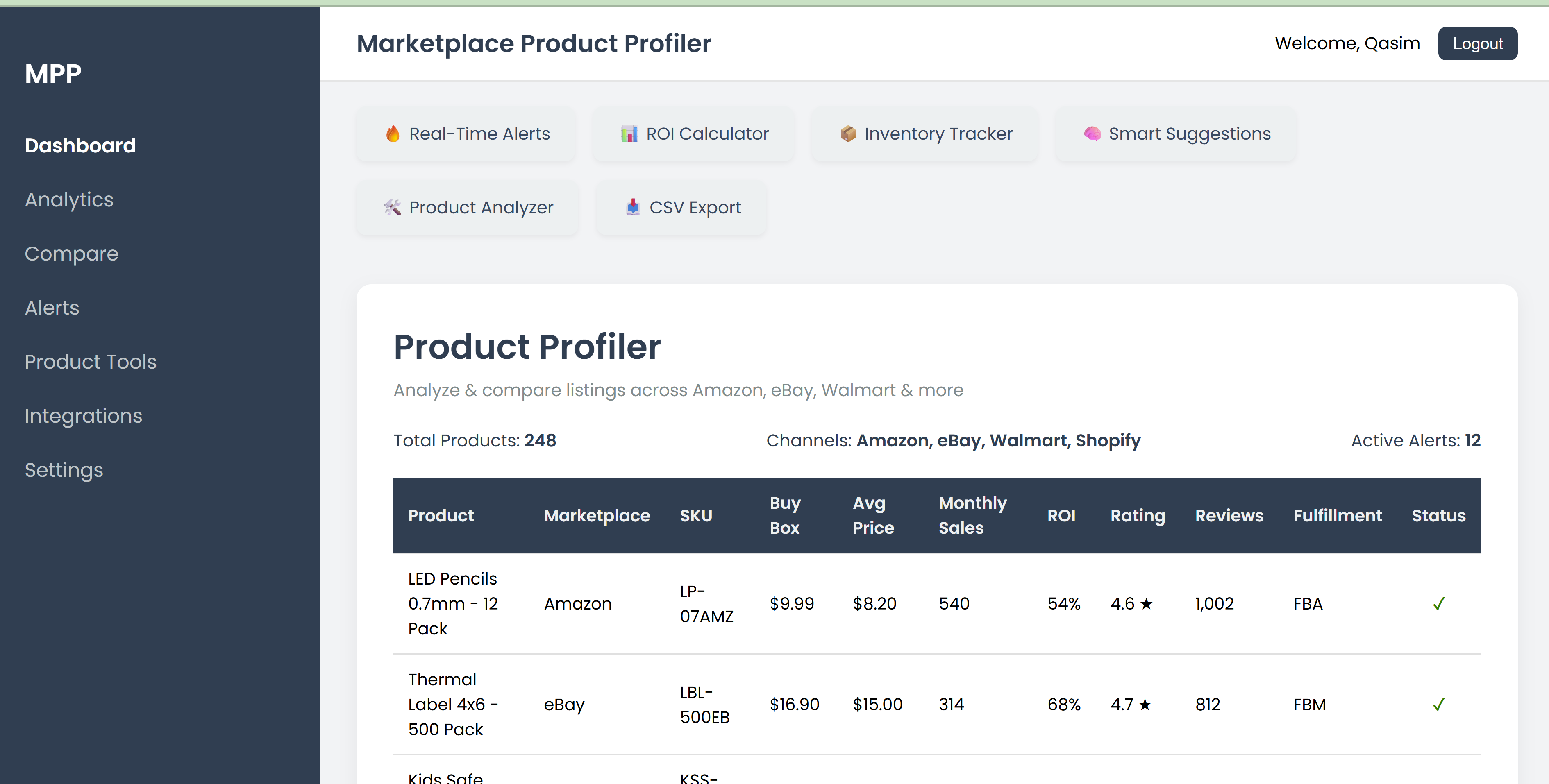Screen dimensions: 1549x784
Task: Log out using the Logout button
Action: (1477, 43)
